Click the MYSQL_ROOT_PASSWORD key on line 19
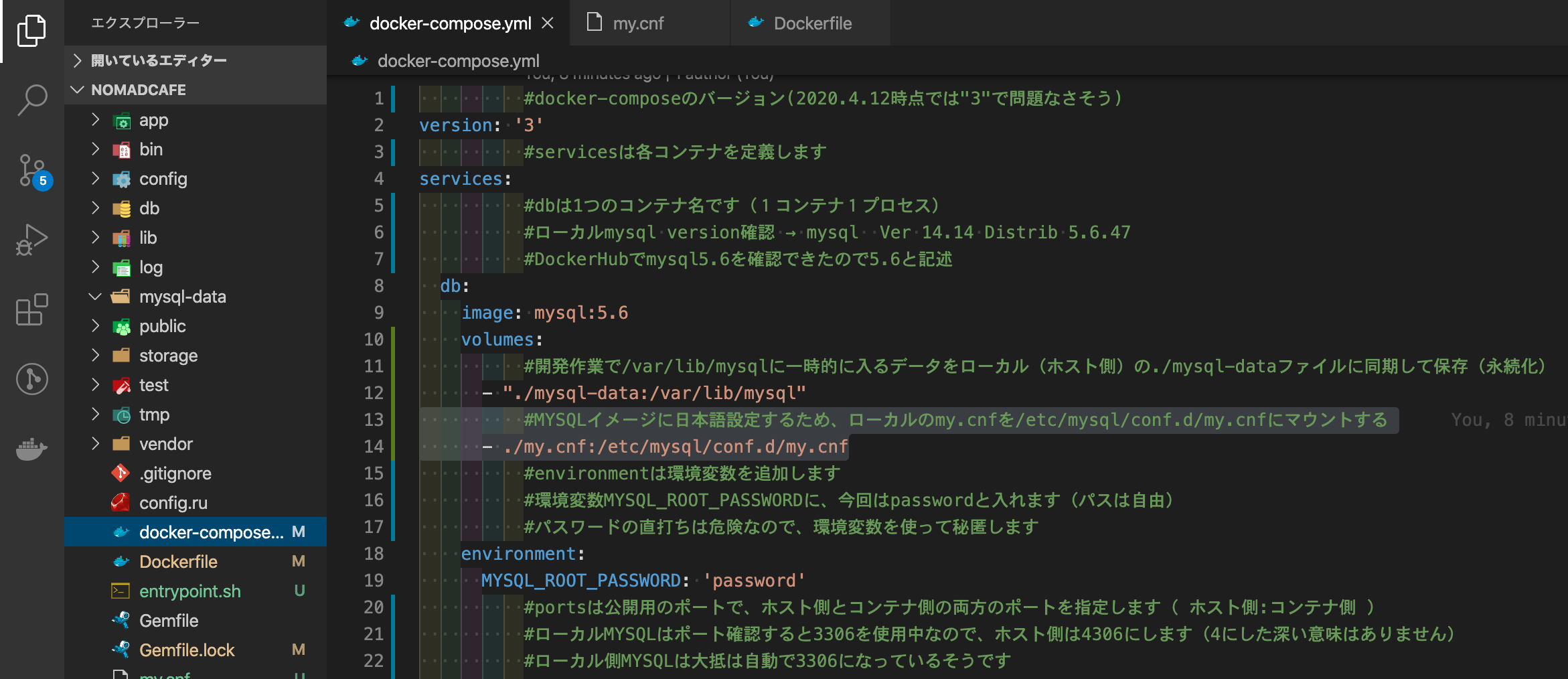 (581, 581)
